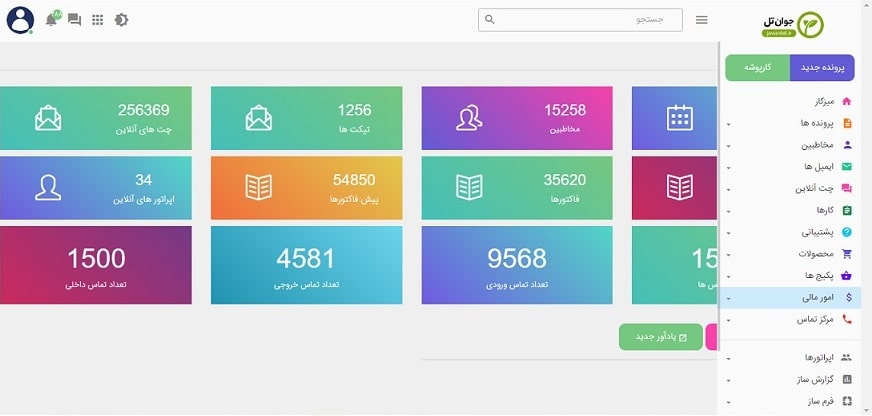Open notifications bell icon
This screenshot has height=416, width=872.
52,20
